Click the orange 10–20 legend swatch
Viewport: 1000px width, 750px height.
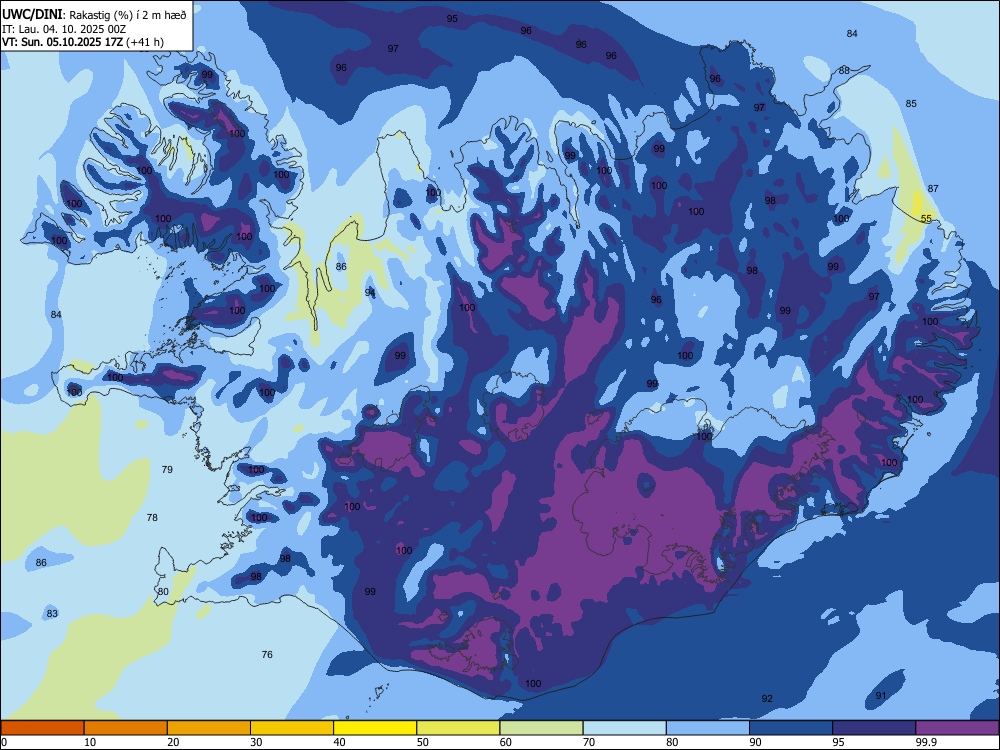[x=126, y=728]
